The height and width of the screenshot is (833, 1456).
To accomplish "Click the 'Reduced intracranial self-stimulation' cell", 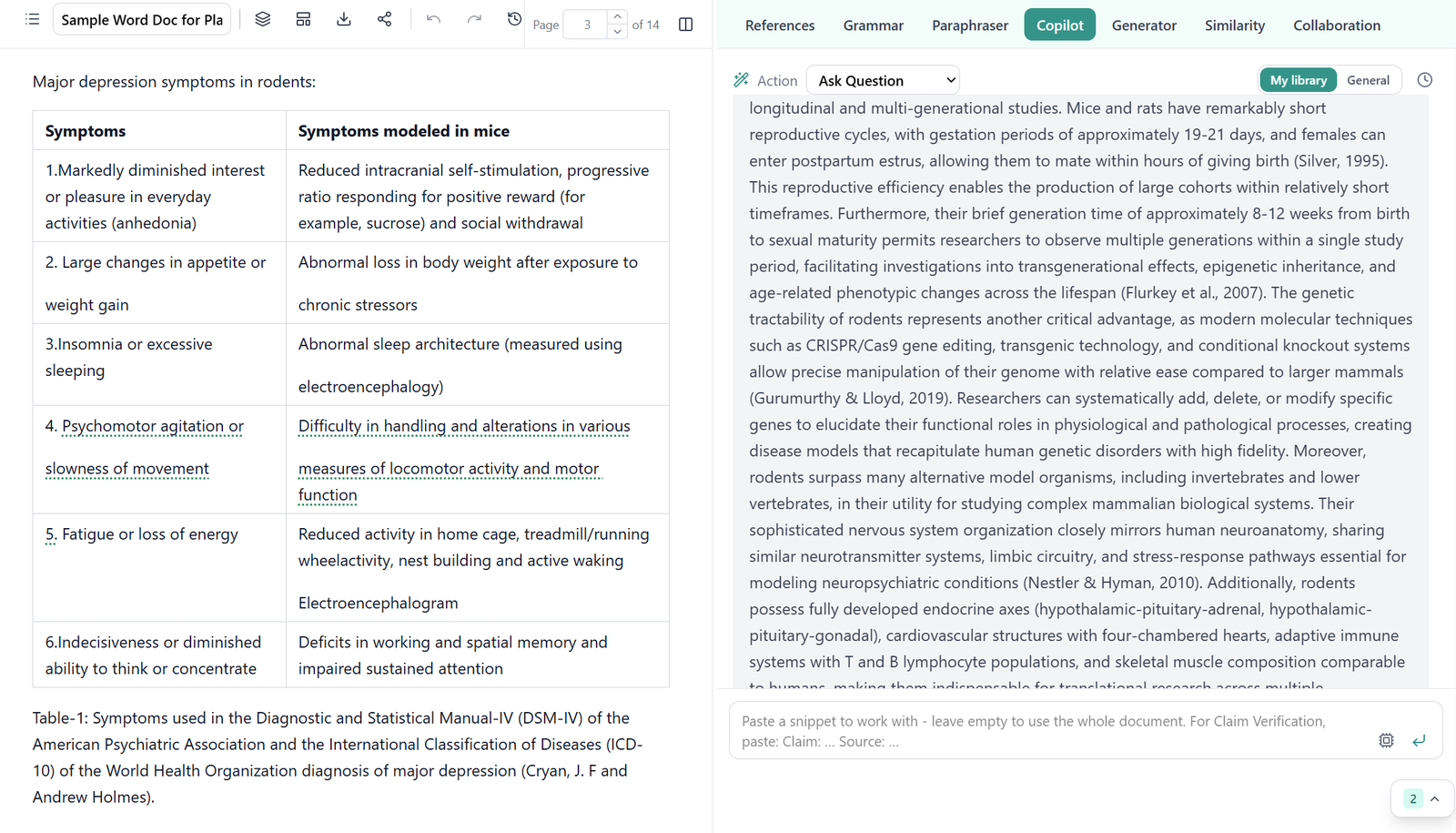I will [478, 196].
